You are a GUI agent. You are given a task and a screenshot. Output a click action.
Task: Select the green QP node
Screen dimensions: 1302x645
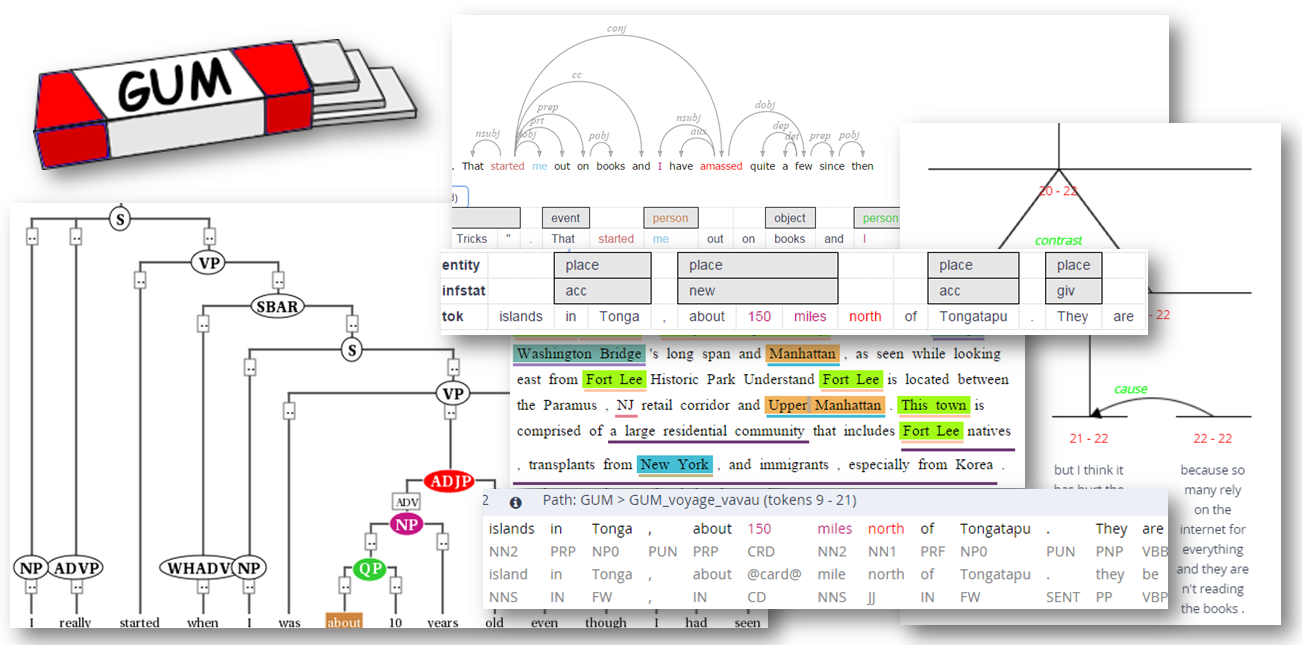[x=368, y=569]
